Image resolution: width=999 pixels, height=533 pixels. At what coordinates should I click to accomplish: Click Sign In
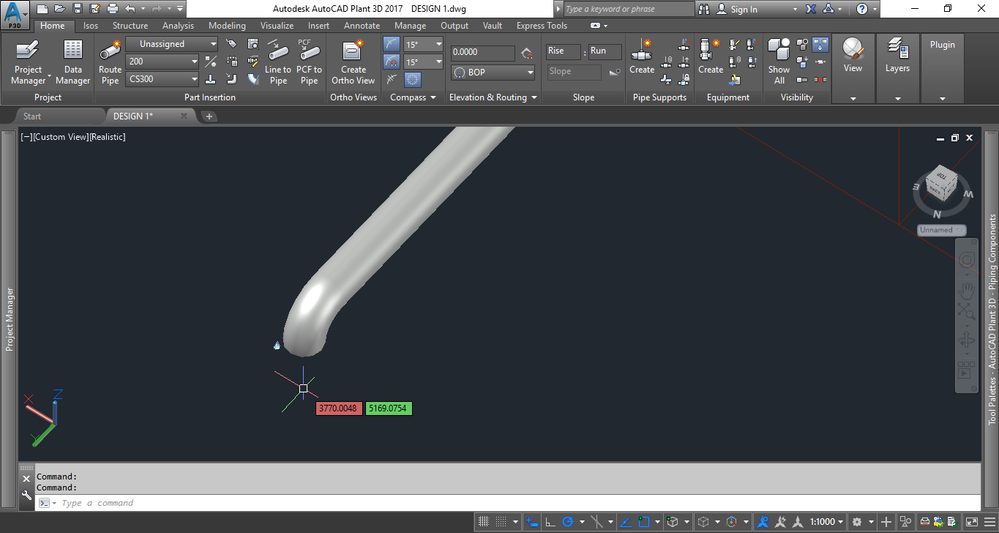tap(744, 9)
